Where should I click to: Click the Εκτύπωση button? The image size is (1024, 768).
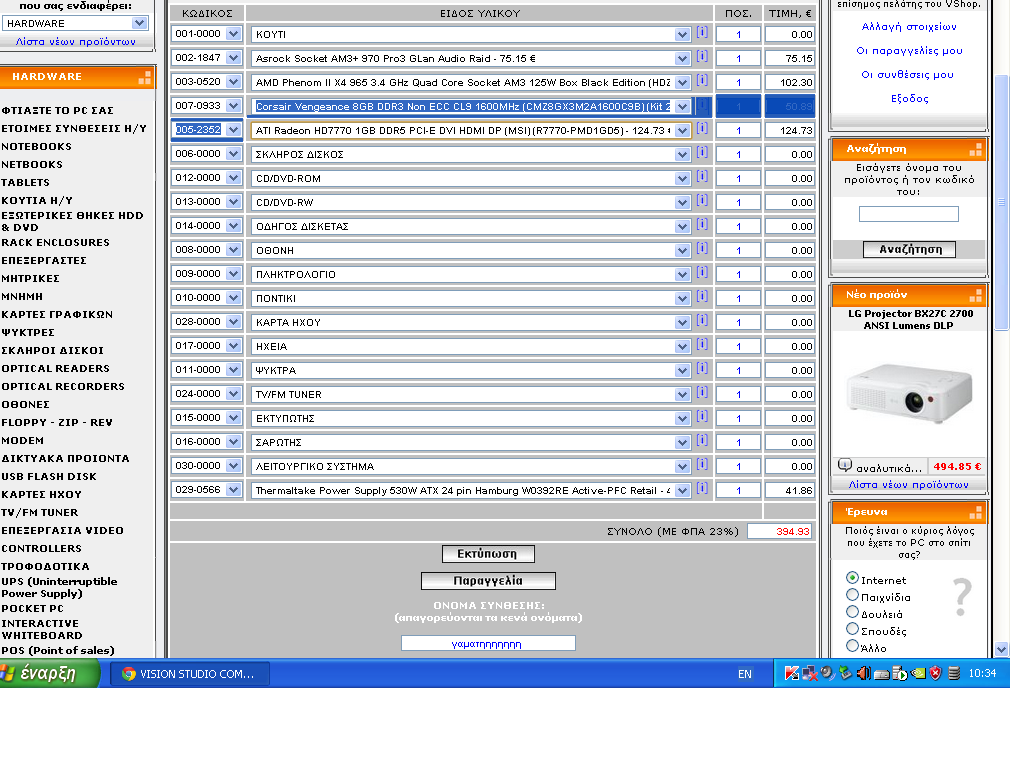pos(488,554)
